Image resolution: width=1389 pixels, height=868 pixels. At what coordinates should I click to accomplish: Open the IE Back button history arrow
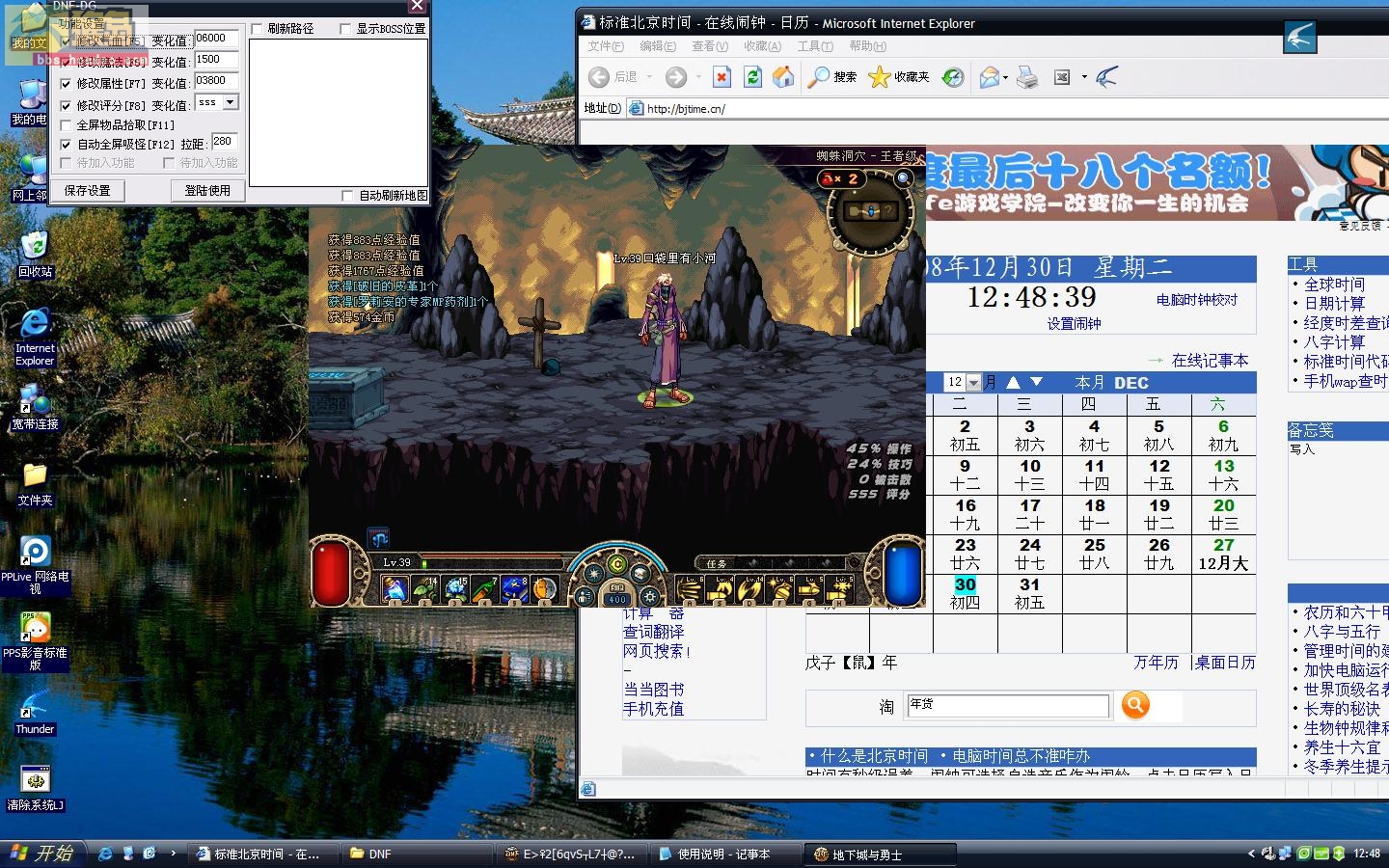(649, 77)
